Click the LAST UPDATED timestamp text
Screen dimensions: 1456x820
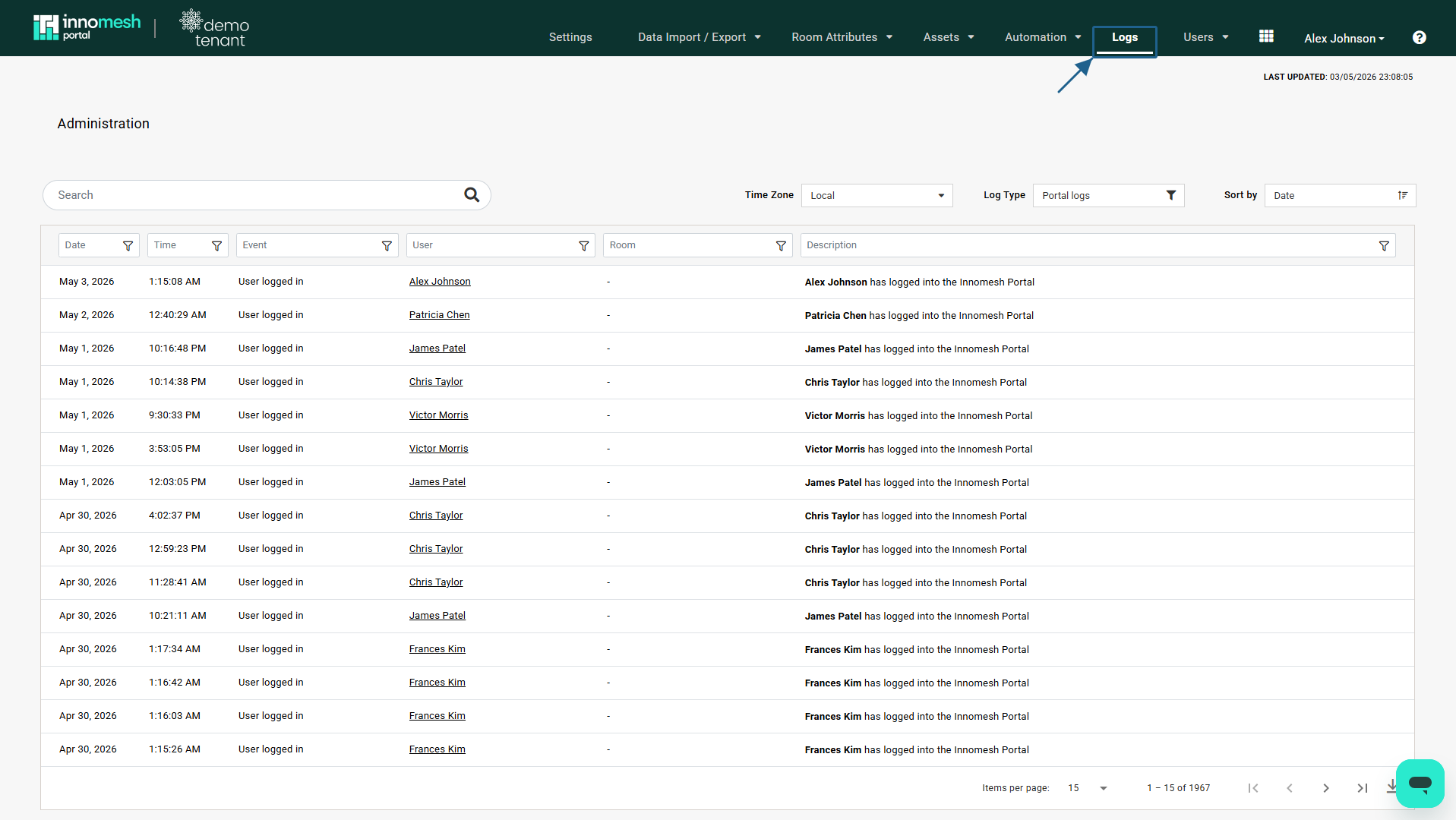[x=1338, y=77]
